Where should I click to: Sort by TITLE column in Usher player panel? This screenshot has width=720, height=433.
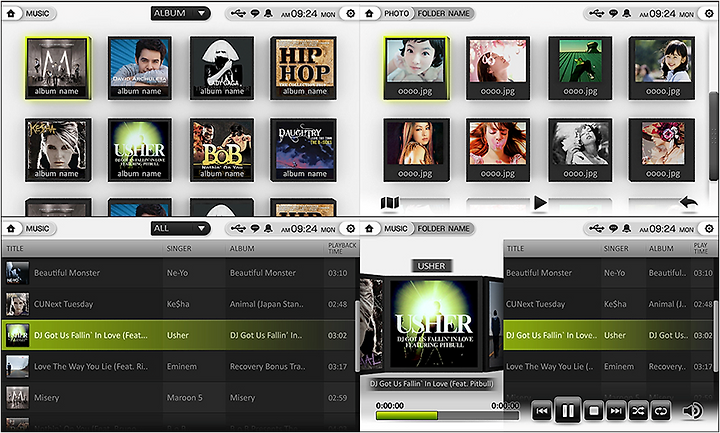515,248
